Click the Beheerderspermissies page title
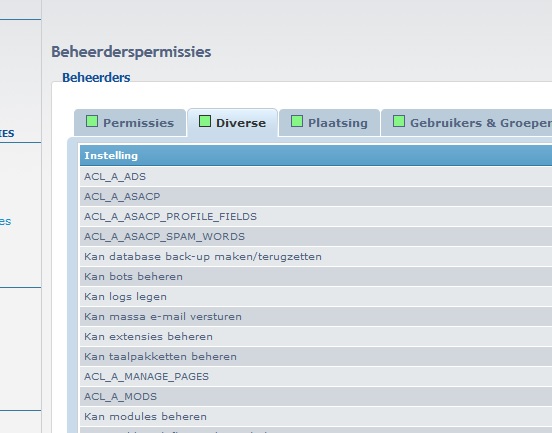This screenshot has height=433, width=552. [x=131, y=52]
